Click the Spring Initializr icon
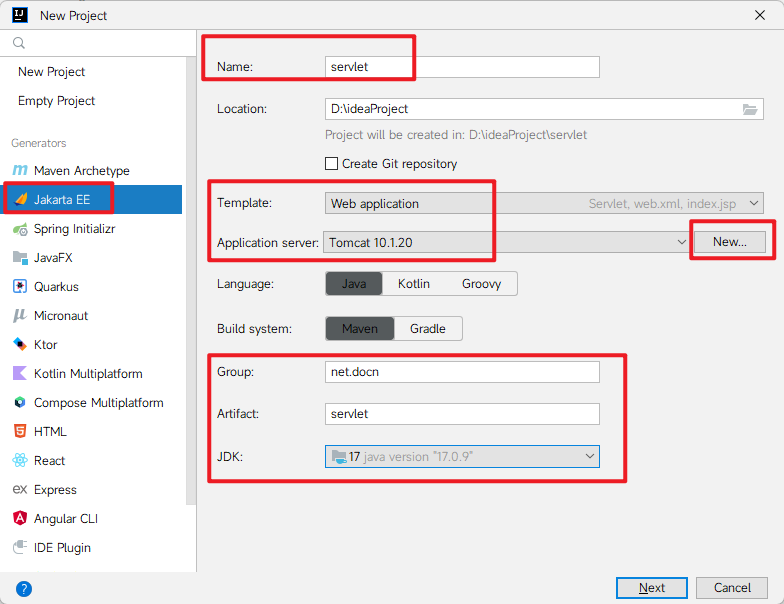The height and width of the screenshot is (604, 784). pos(19,229)
